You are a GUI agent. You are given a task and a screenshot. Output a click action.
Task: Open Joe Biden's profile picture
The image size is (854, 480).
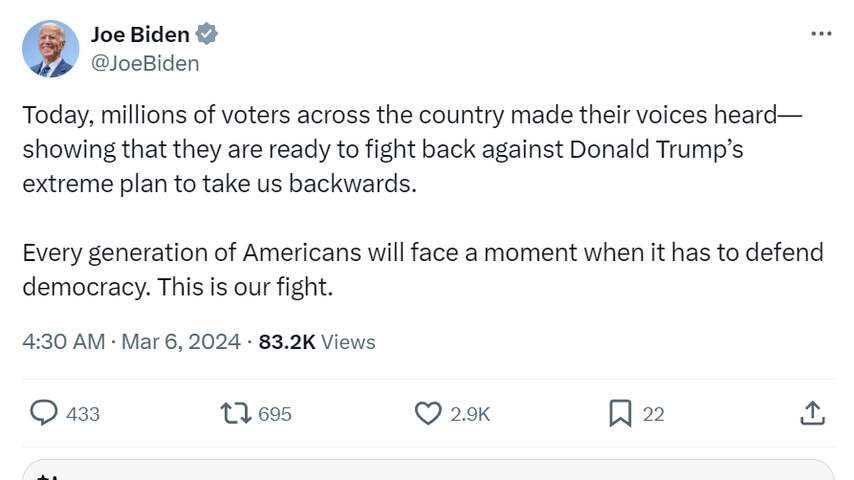tap(50, 48)
